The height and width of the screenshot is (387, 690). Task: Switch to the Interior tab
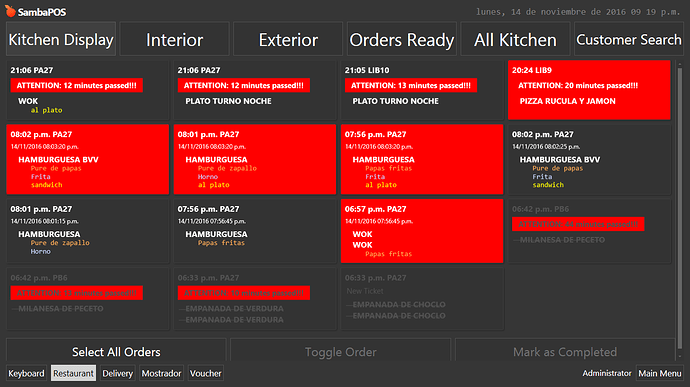click(174, 39)
